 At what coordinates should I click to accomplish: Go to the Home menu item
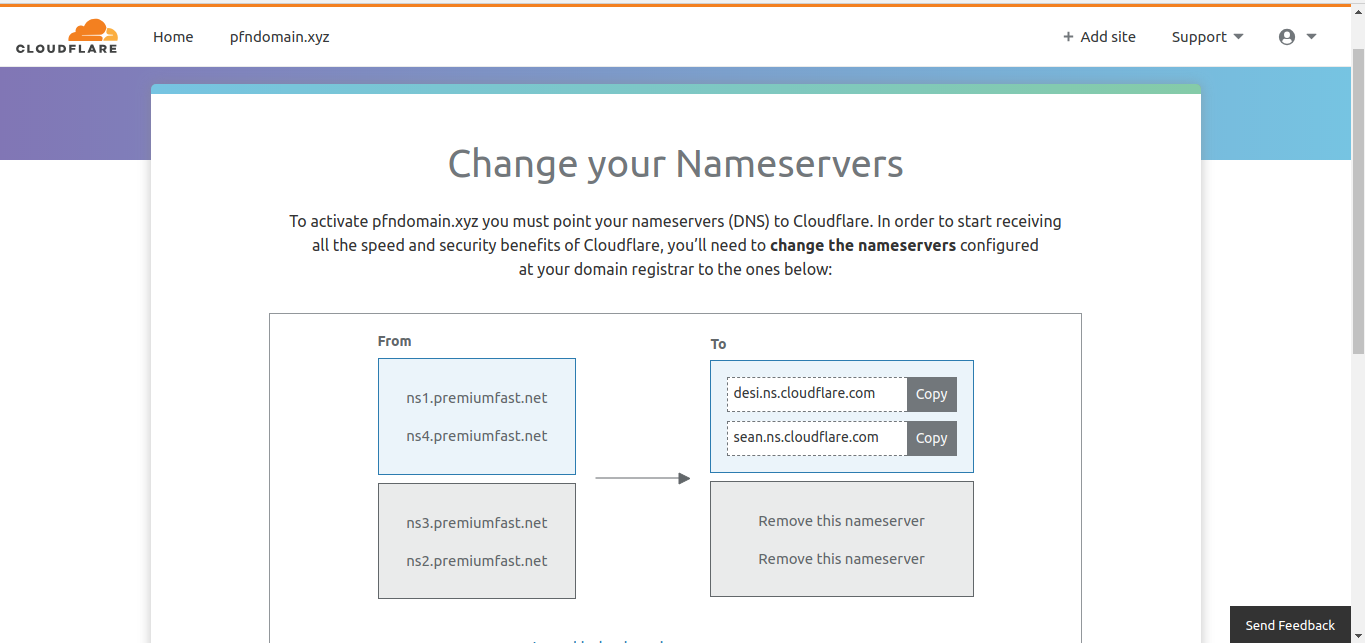[173, 37]
